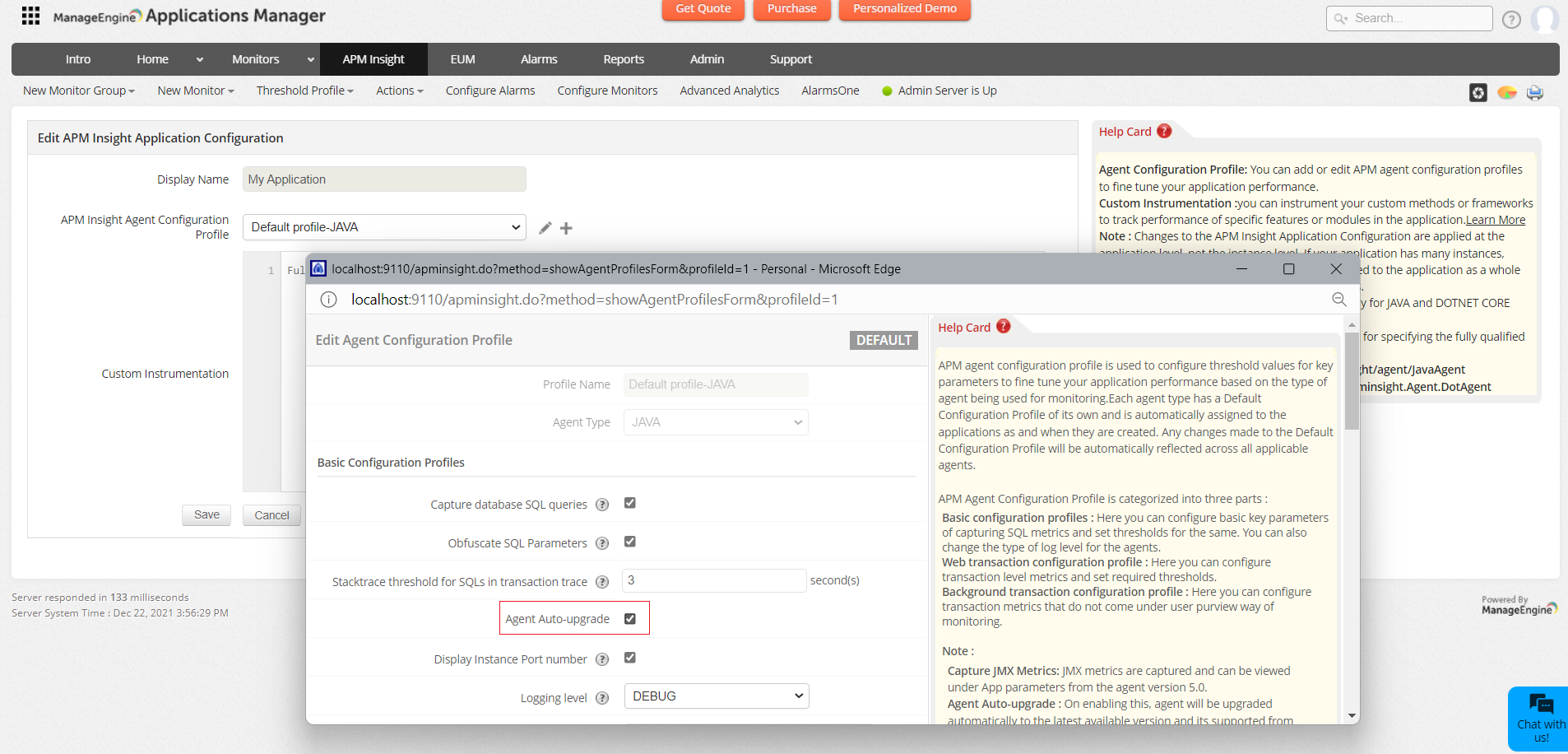Open the Chat with us widget
This screenshot has height=754, width=1568.
click(1538, 719)
